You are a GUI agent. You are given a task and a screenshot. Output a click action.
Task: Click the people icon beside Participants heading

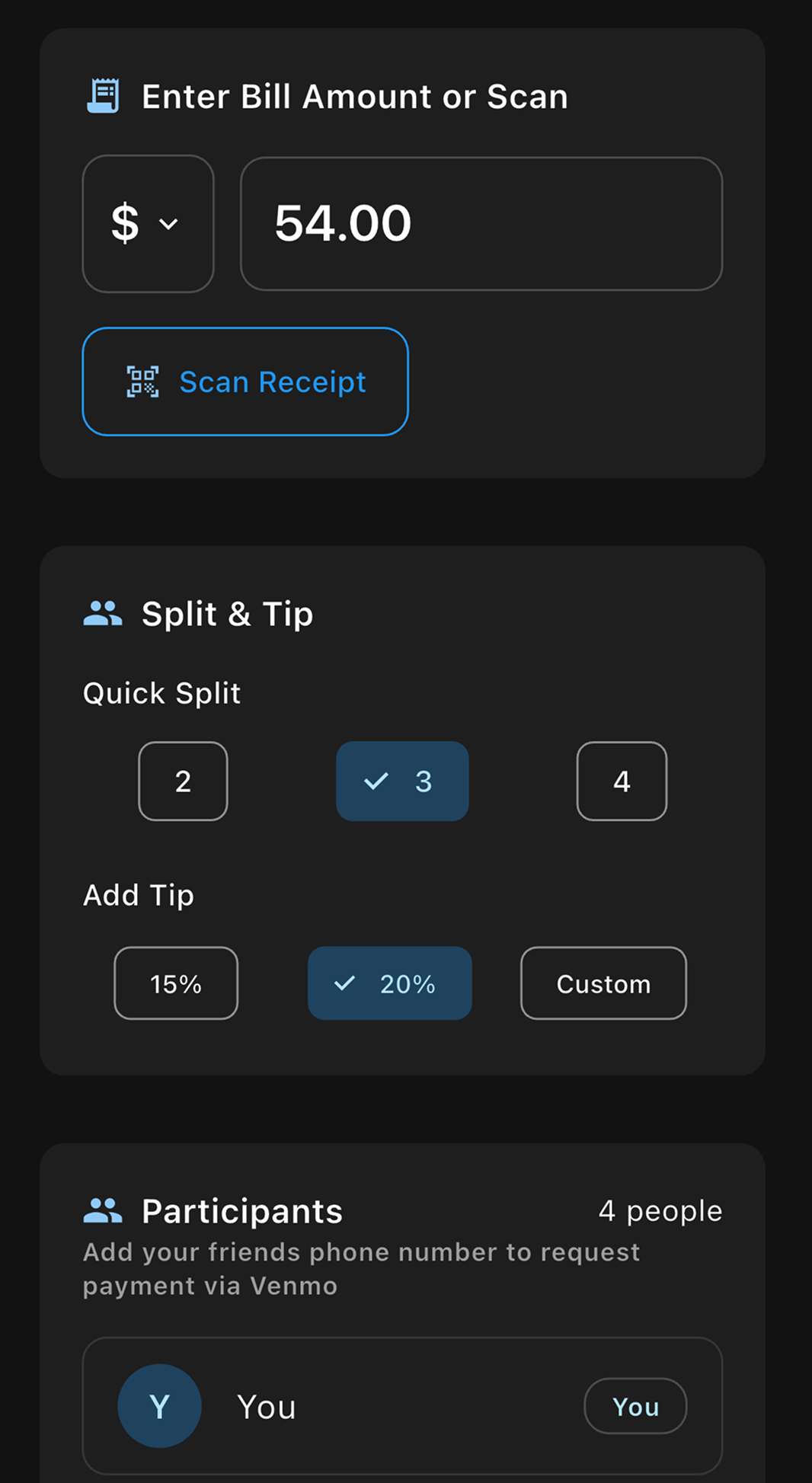(x=103, y=1210)
